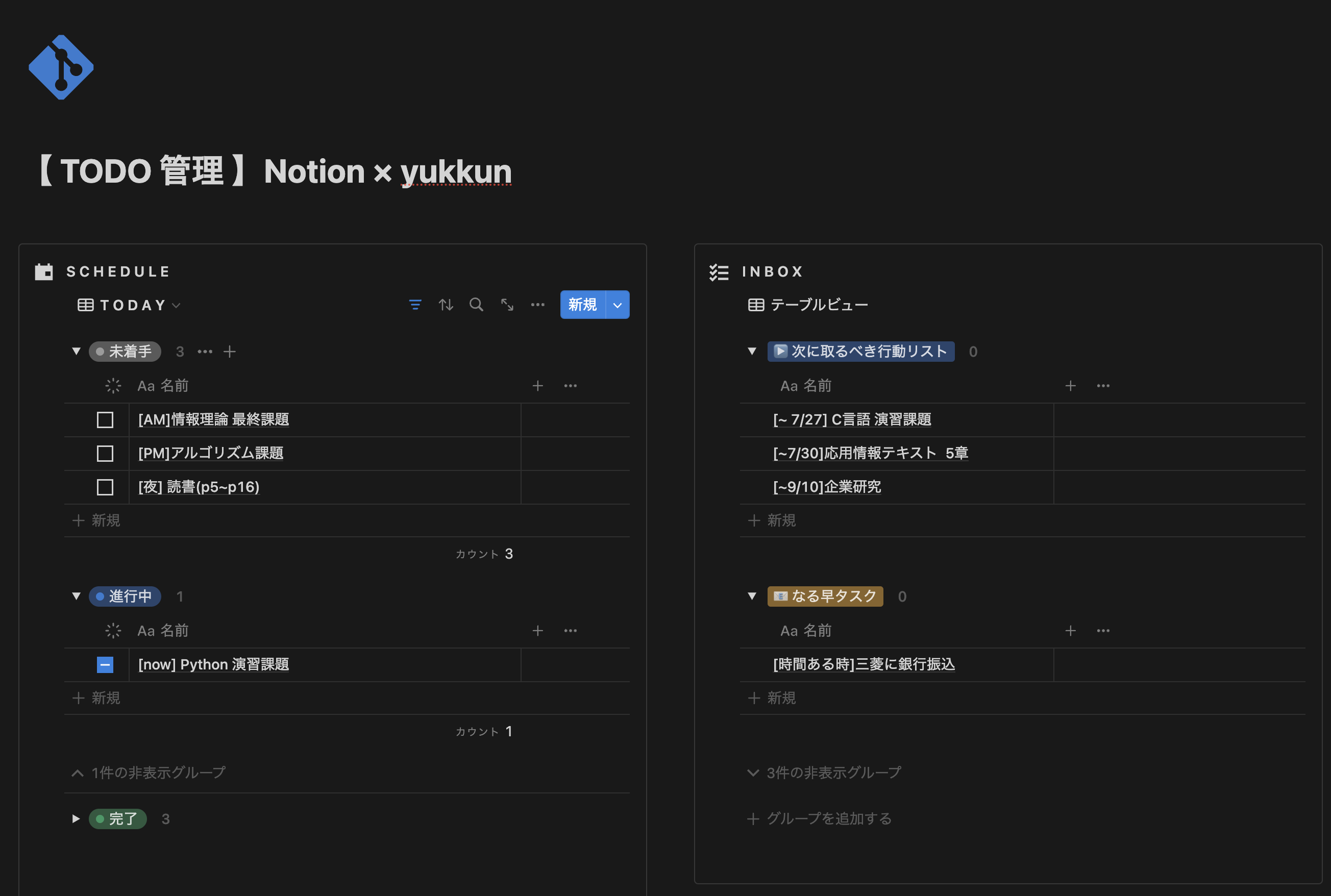Collapse the 次に取るべき行動リスト group
The image size is (1331, 896).
click(752, 352)
